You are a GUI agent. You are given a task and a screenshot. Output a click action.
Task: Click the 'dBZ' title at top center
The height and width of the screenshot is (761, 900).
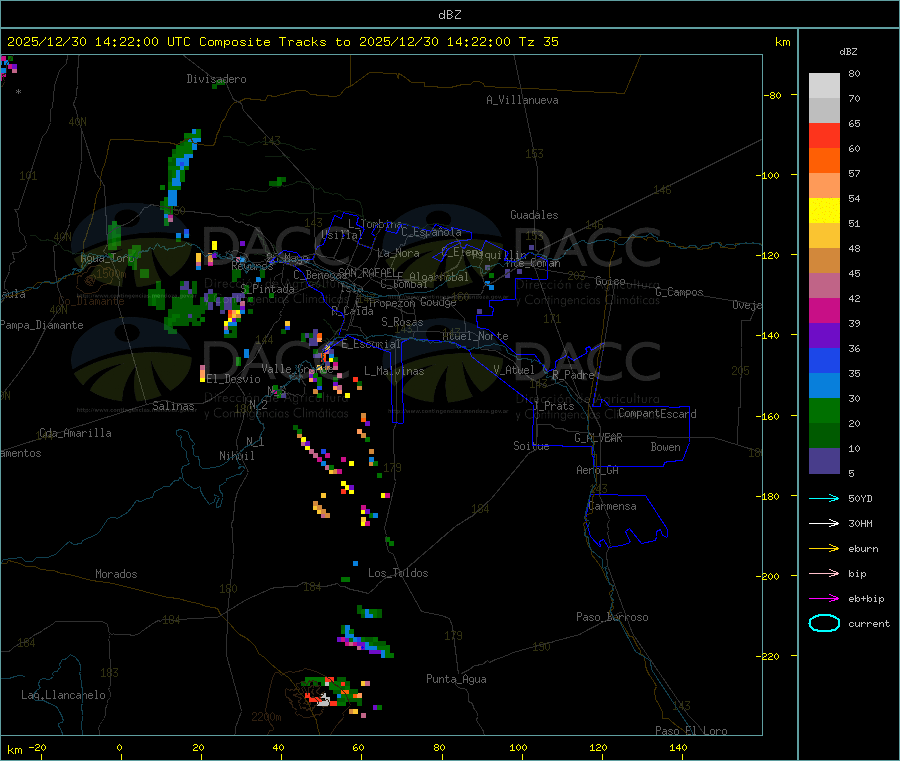(449, 15)
